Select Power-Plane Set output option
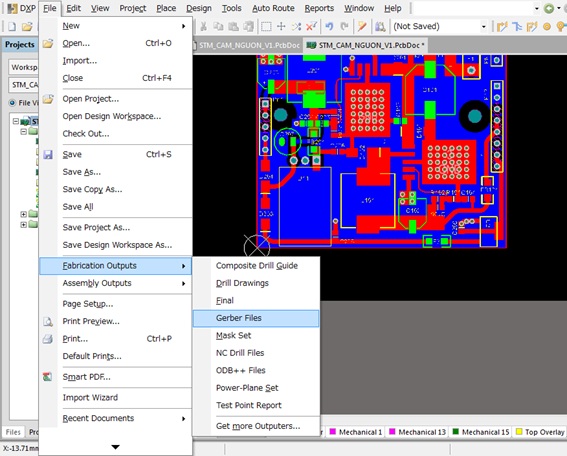This screenshot has height=456, width=567. [256, 388]
